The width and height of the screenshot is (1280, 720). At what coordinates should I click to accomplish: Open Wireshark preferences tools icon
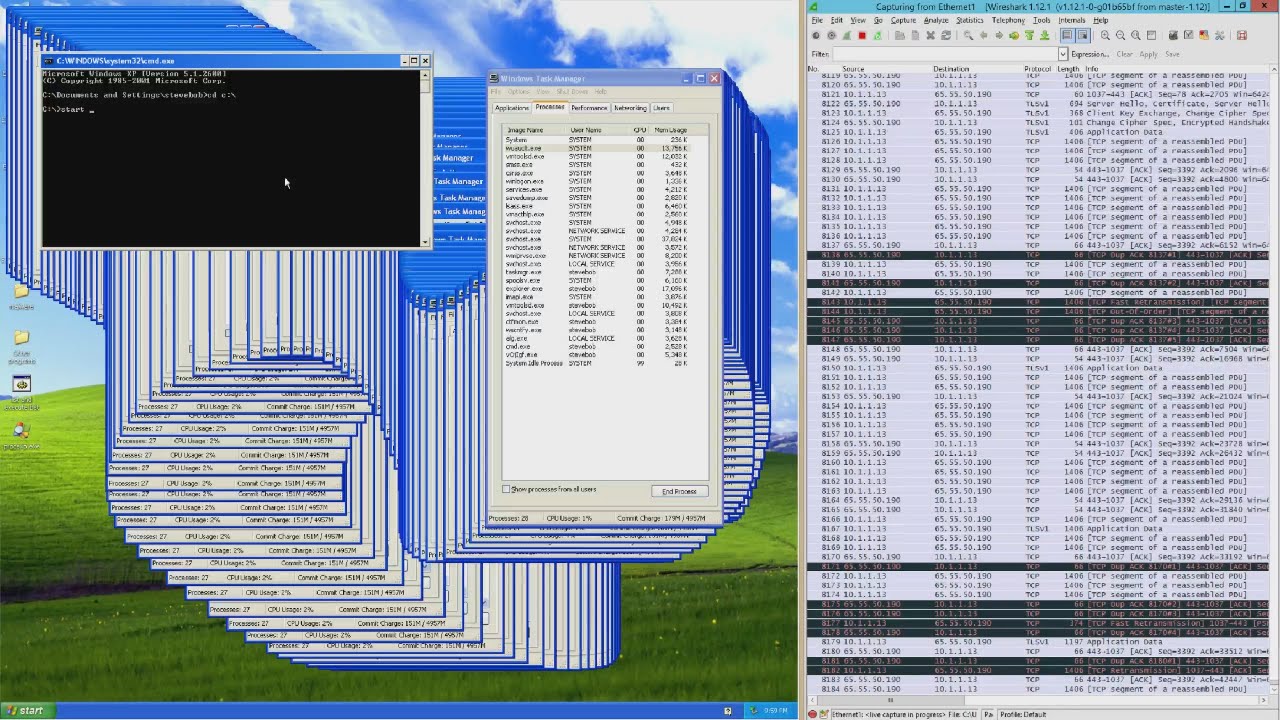point(1219,35)
